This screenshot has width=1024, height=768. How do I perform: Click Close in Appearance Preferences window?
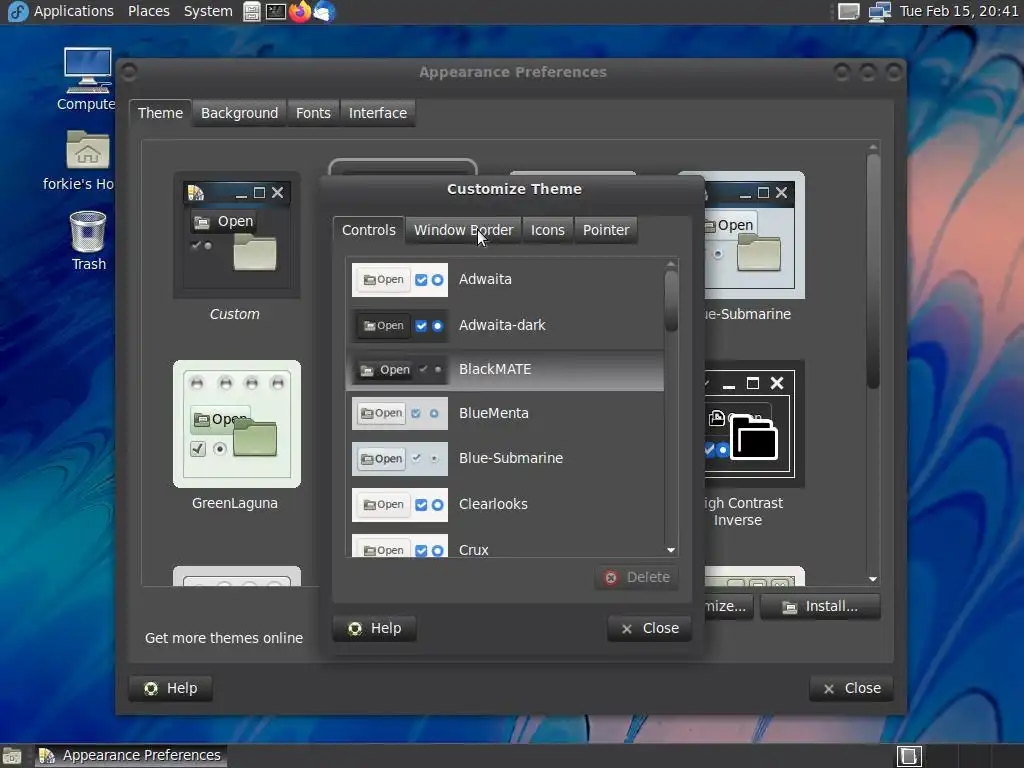(851, 688)
